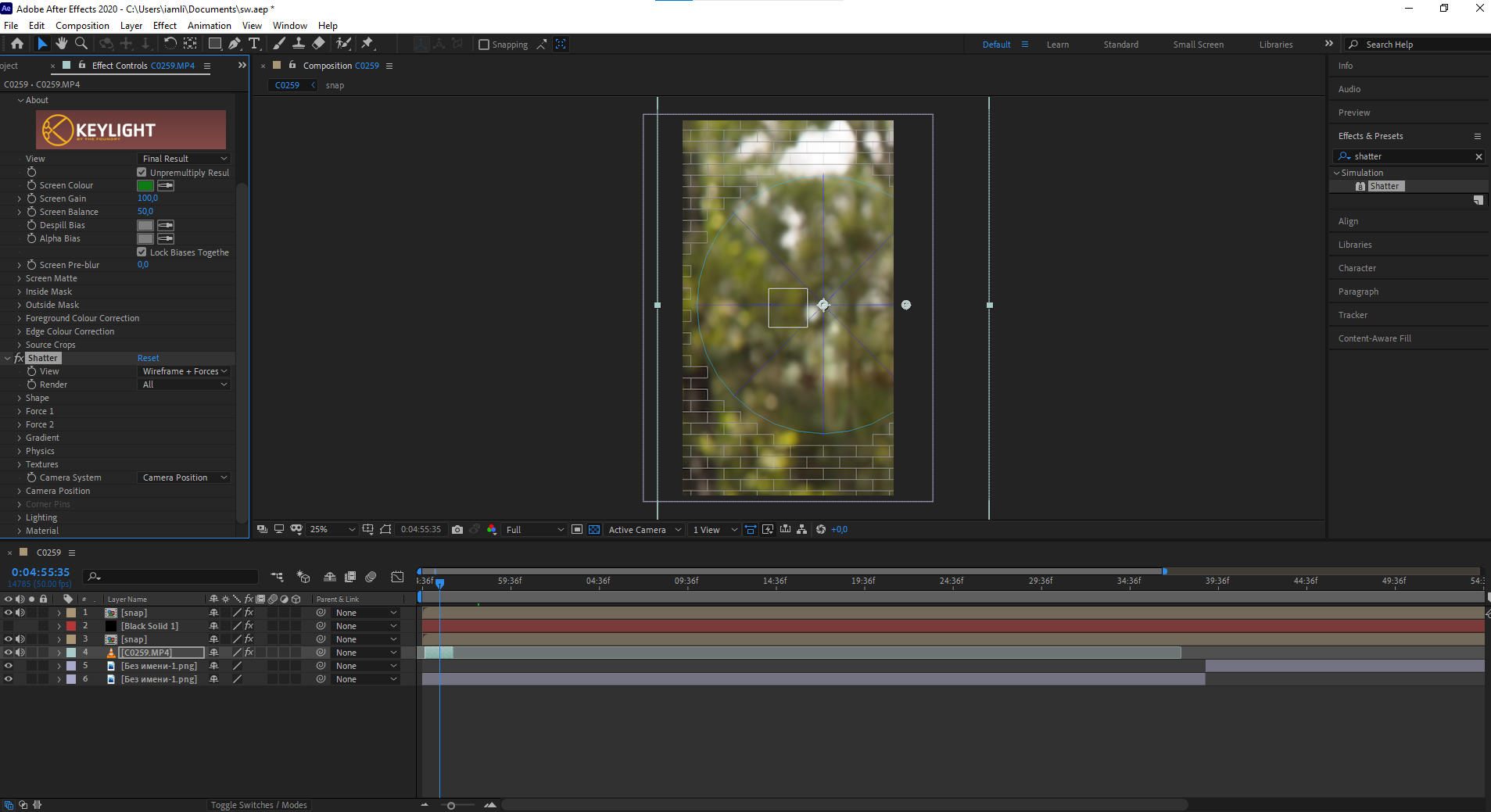Switch to the Composition C0259 tab

click(x=335, y=66)
